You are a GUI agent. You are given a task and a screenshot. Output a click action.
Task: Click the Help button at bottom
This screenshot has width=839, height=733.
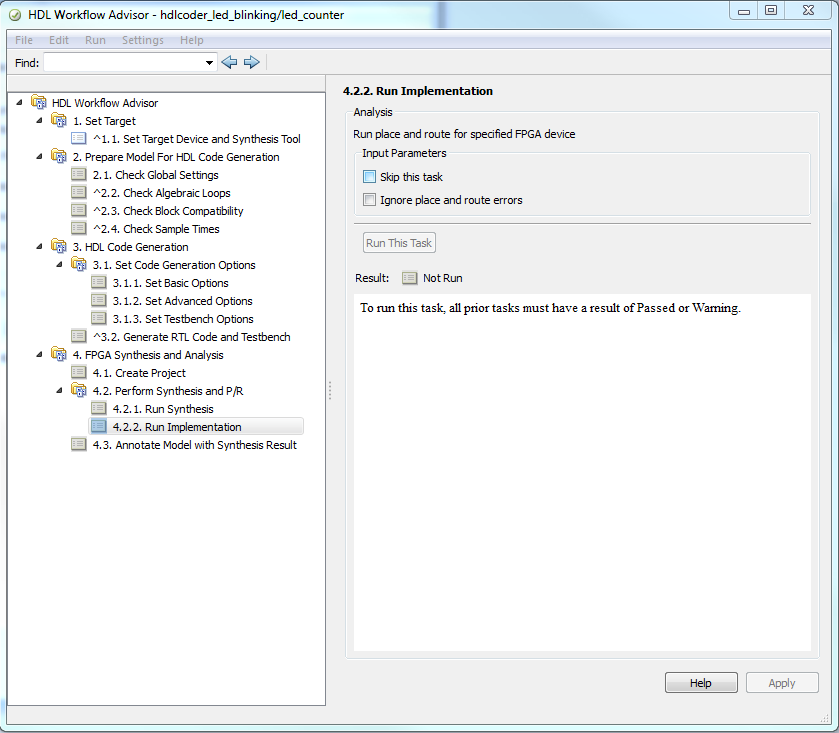(701, 683)
